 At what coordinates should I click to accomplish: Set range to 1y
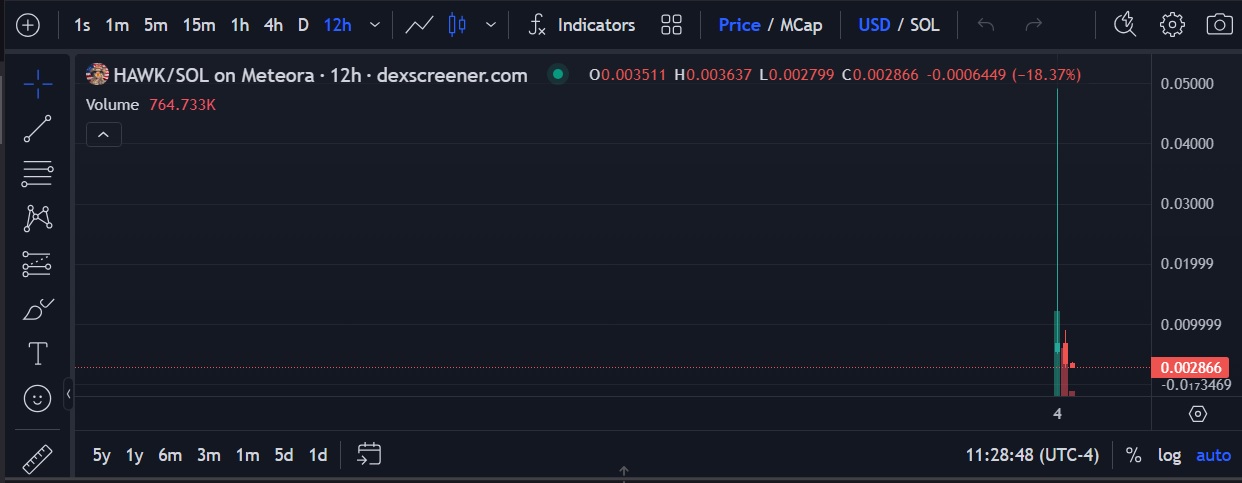click(x=135, y=455)
